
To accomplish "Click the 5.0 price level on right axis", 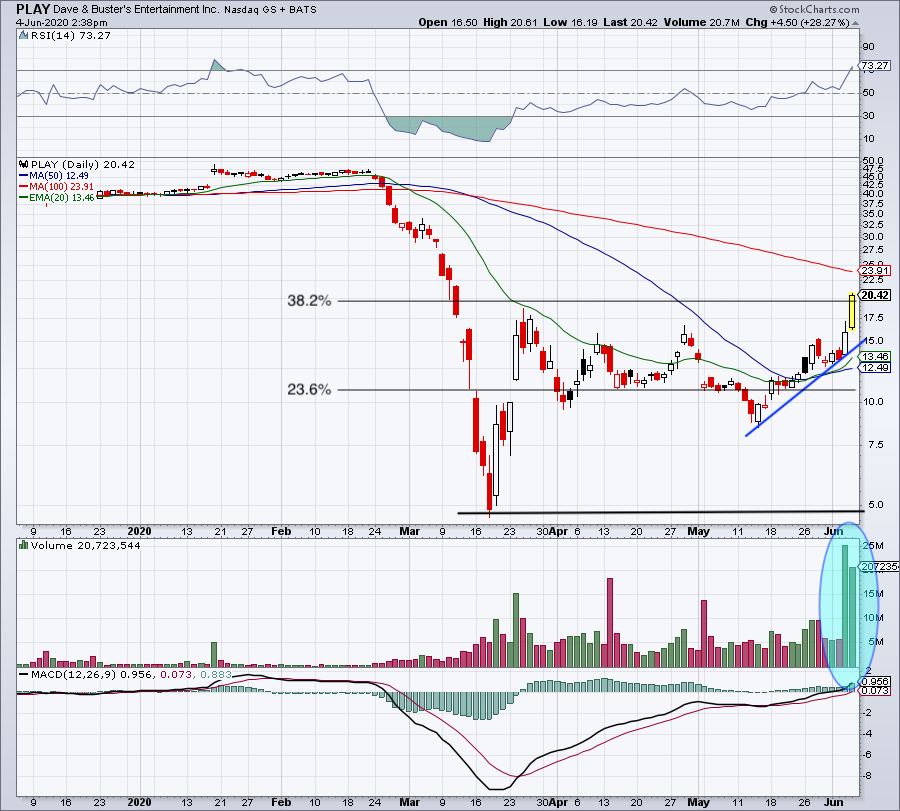I will pos(876,505).
